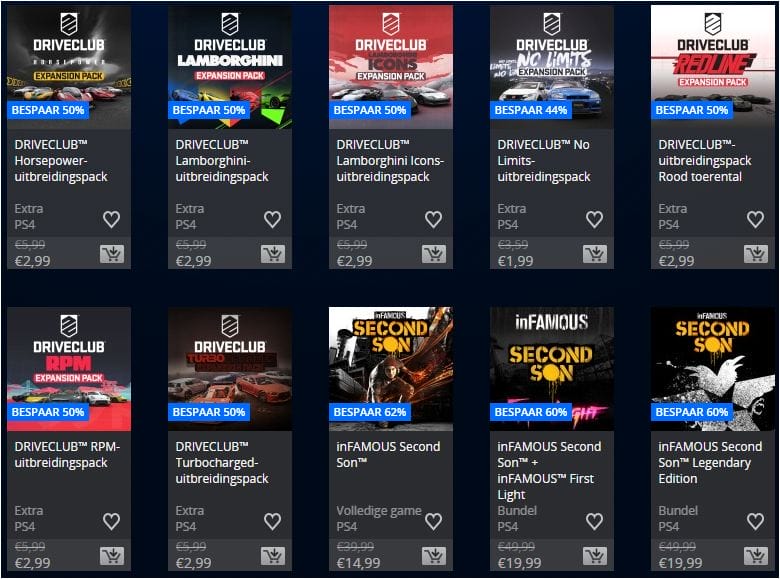Wishlist the Lamborghini Icons pack with heart
This screenshot has height=579, width=780.
tap(433, 219)
